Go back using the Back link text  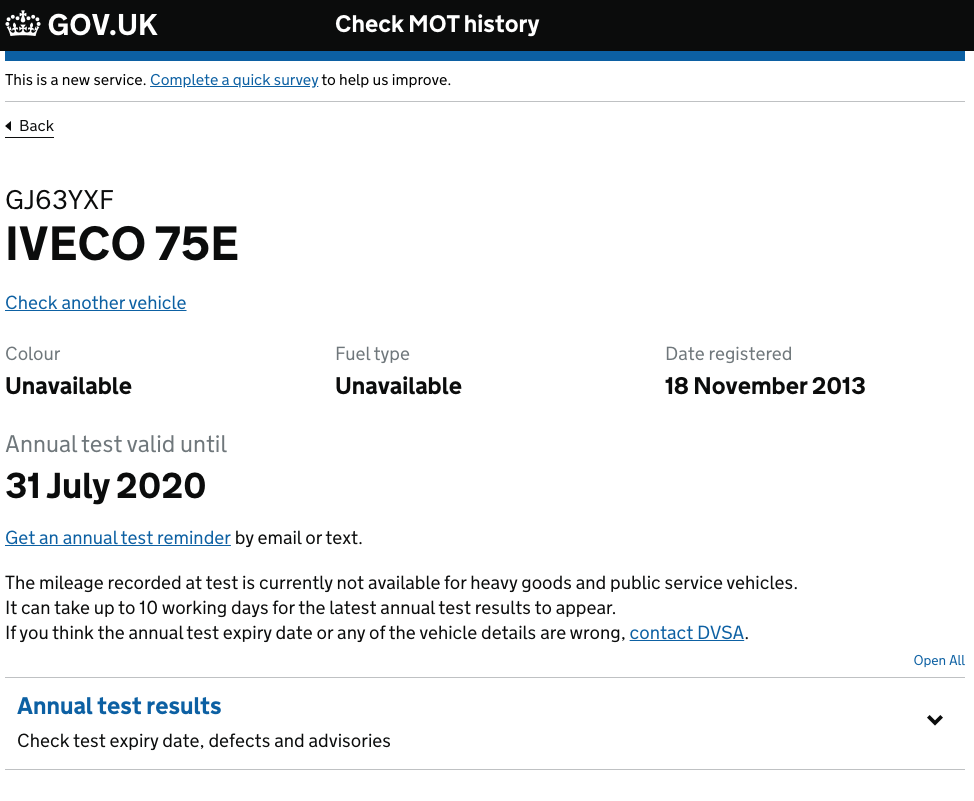coord(37,126)
